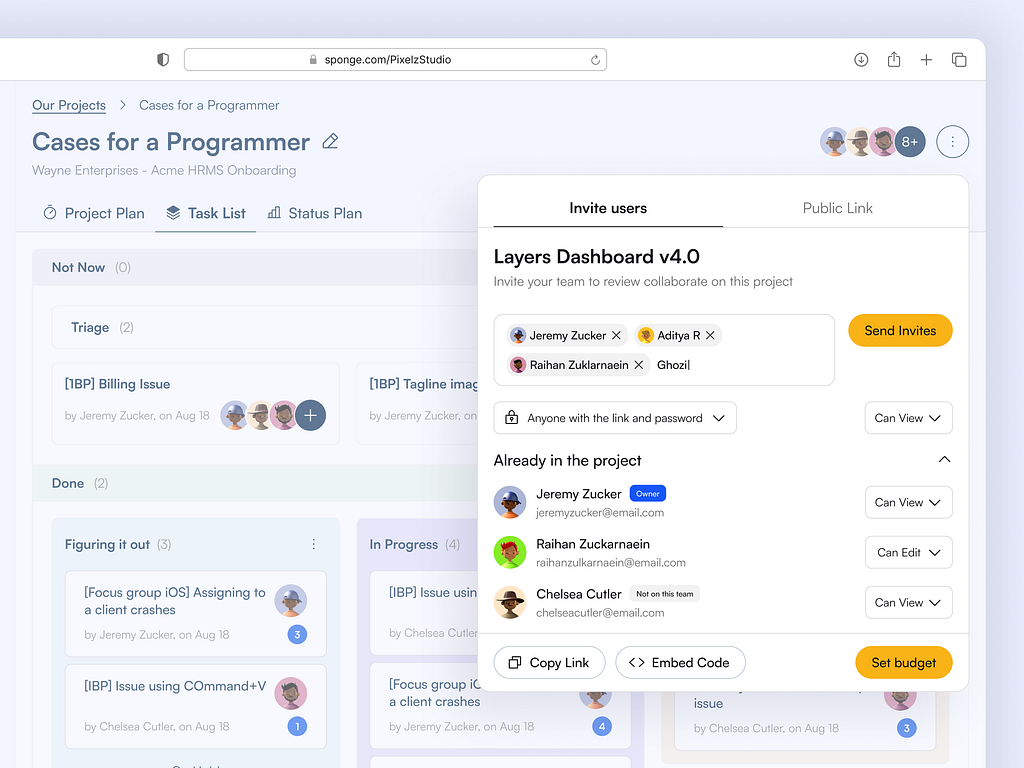Change Chelsea Cutler's Can View permission

pyautogui.click(x=908, y=602)
